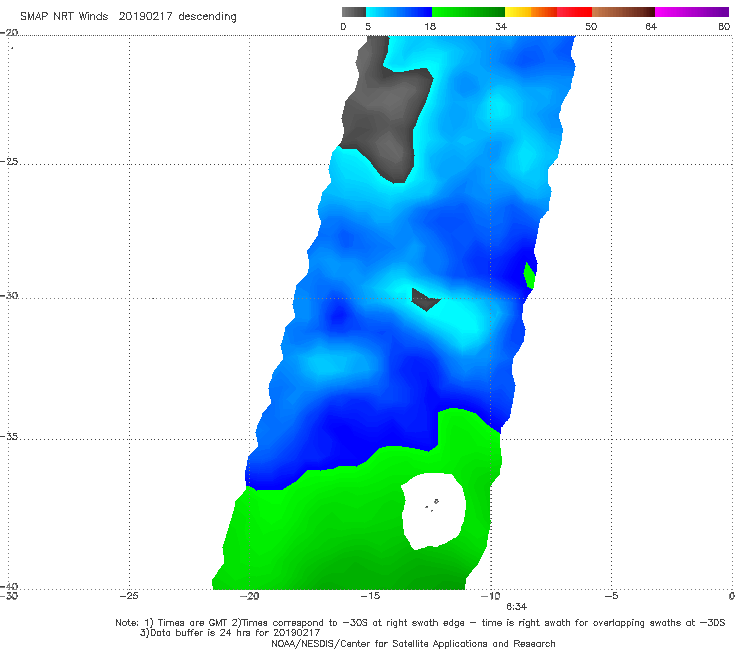Image resolution: width=740 pixels, height=650 pixels.
Task: Click the red segment of the color bar
Action: pos(574,12)
